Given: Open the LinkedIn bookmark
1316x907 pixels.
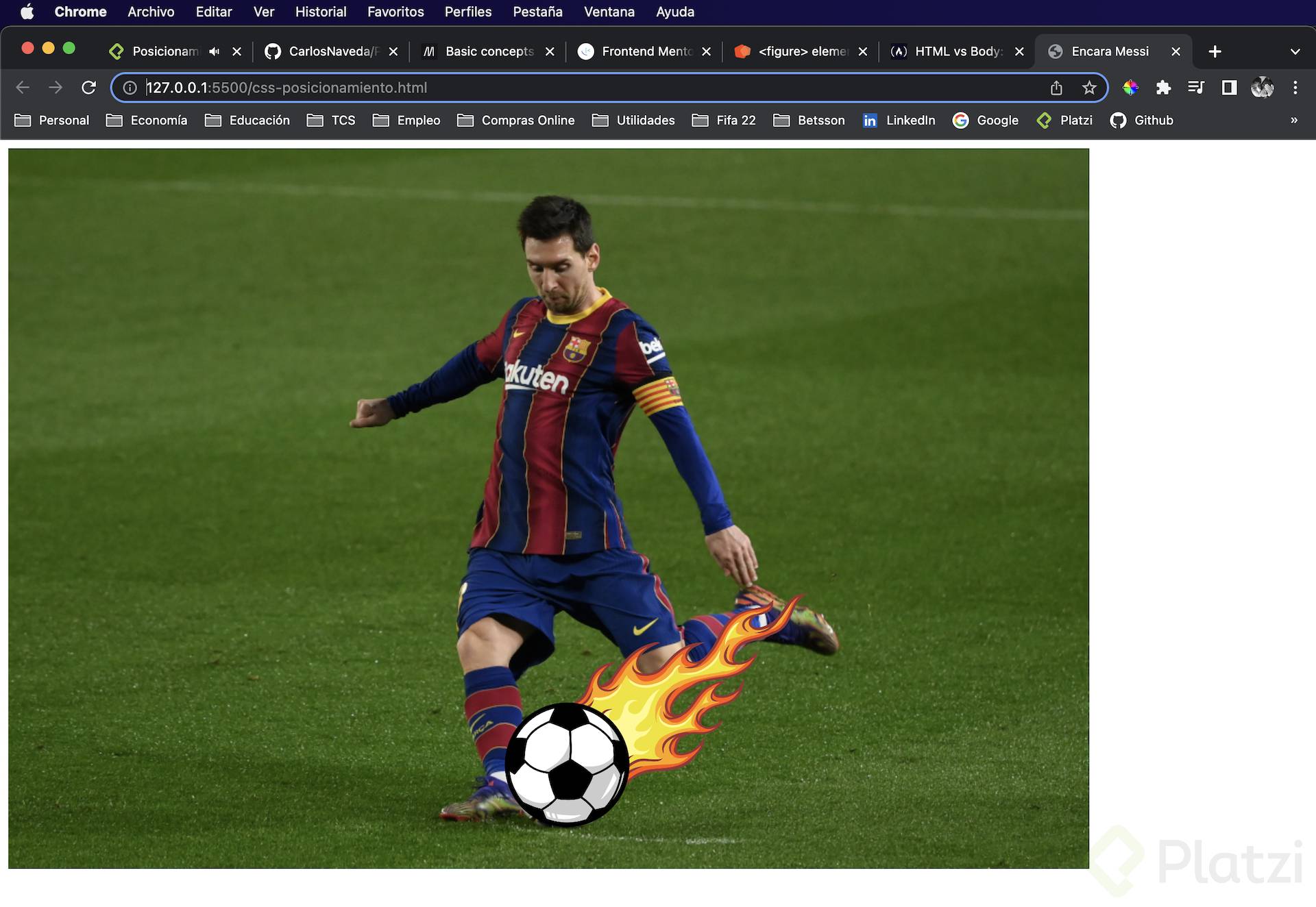Looking at the screenshot, I should [x=899, y=121].
